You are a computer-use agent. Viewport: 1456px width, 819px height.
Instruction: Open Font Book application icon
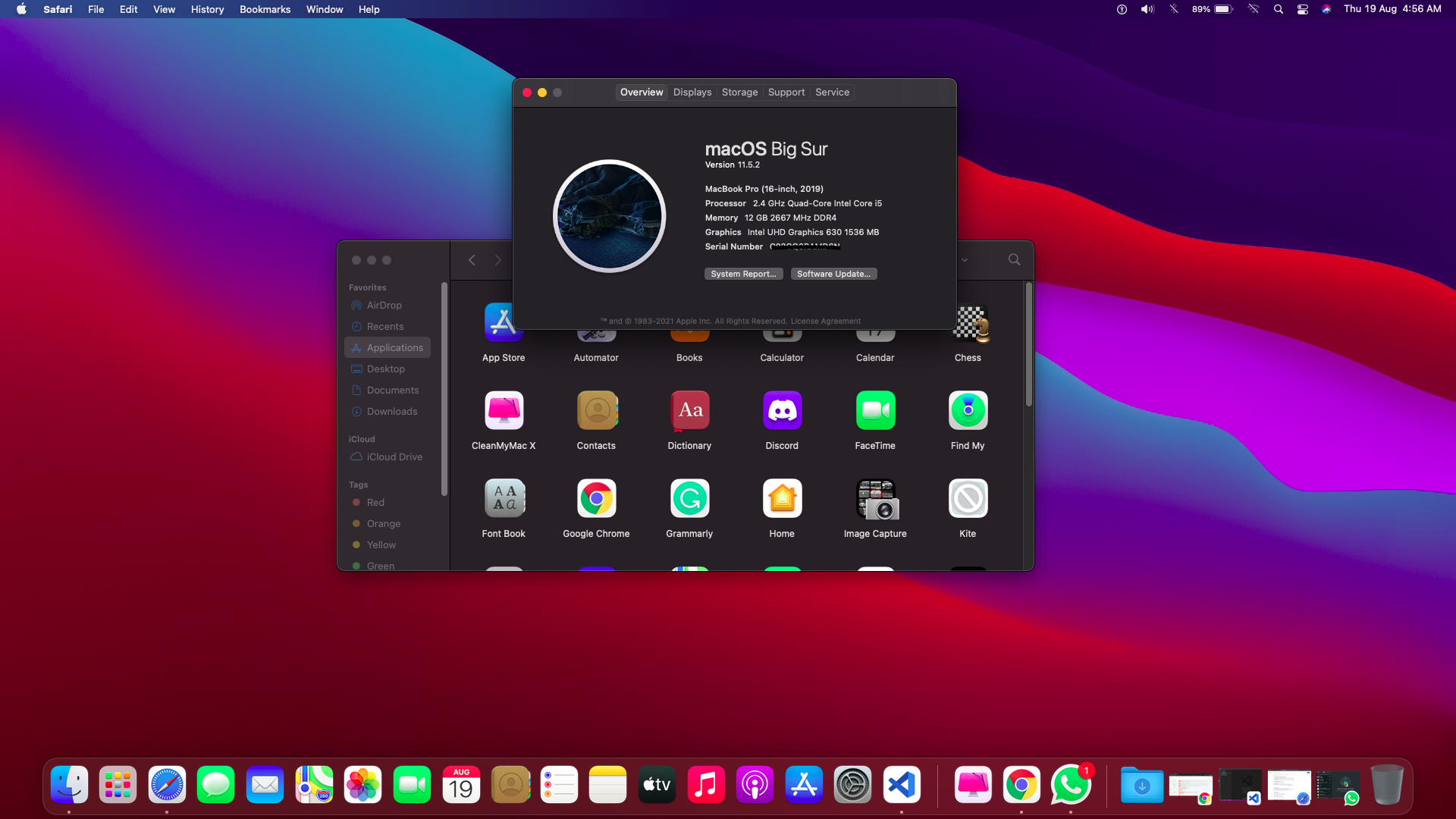[x=504, y=498]
